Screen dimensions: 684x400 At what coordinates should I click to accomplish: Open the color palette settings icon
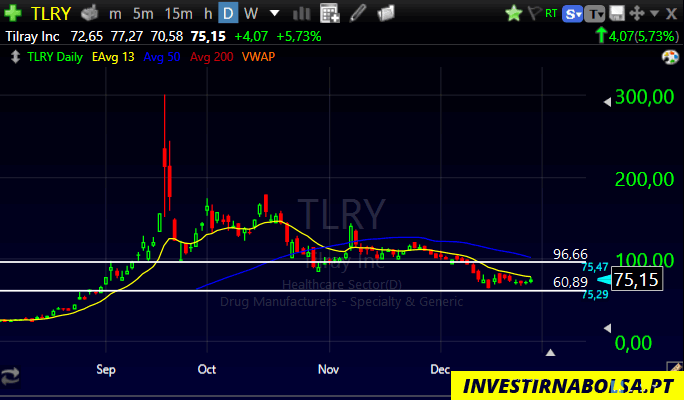click(x=670, y=57)
